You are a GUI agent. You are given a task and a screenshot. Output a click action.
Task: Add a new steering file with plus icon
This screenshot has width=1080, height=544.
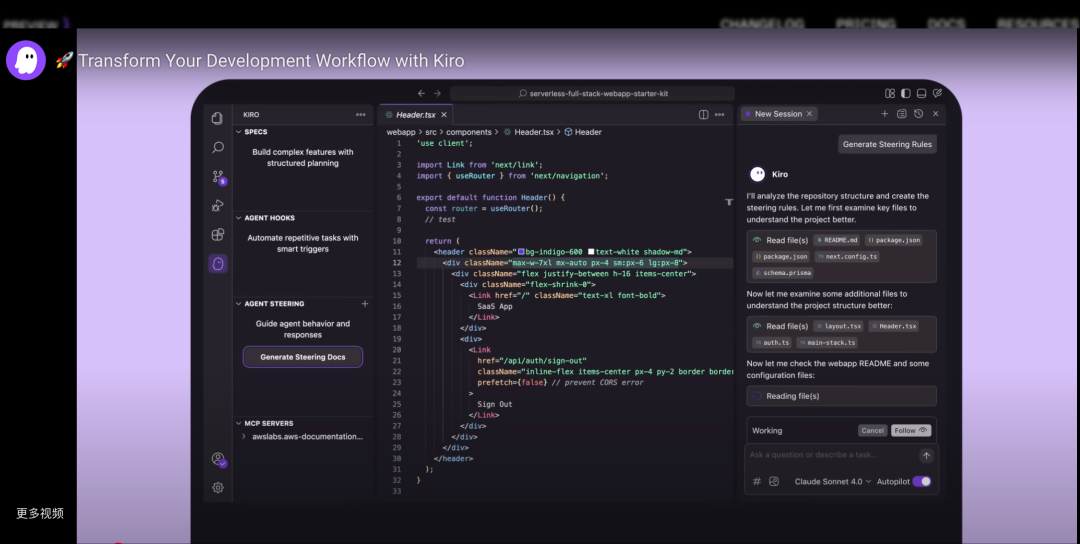(365, 304)
